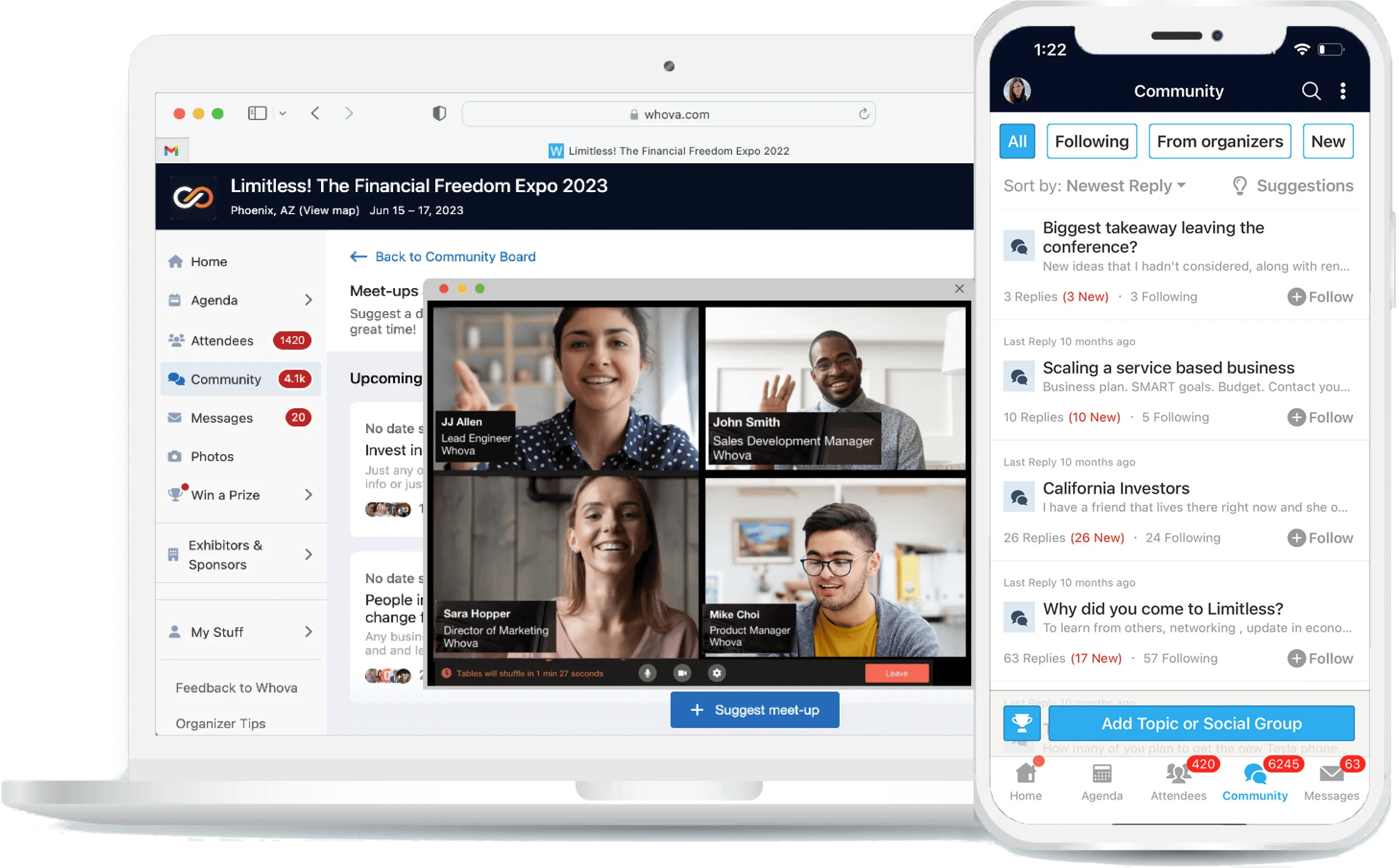Expand the Agenda sidebar section
This screenshot has width=1399, height=868.
click(x=308, y=299)
